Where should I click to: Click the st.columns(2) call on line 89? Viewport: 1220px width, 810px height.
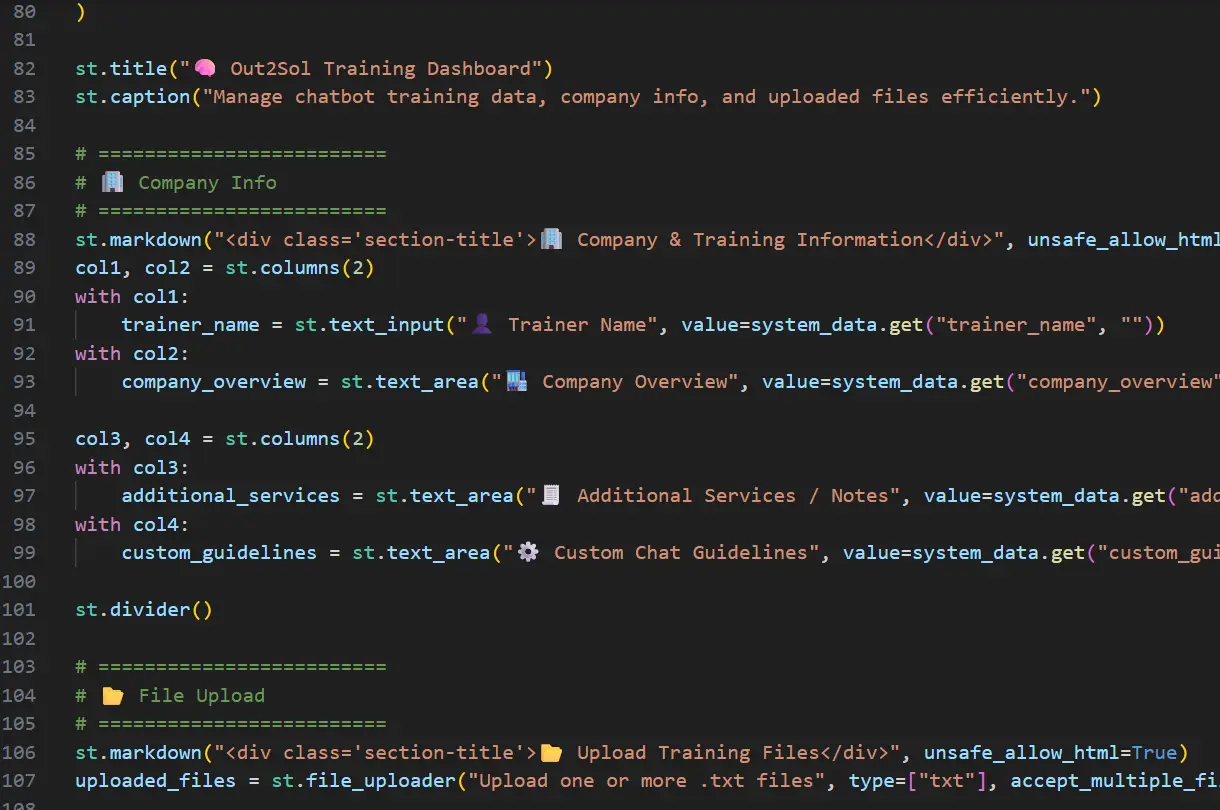coord(302,267)
